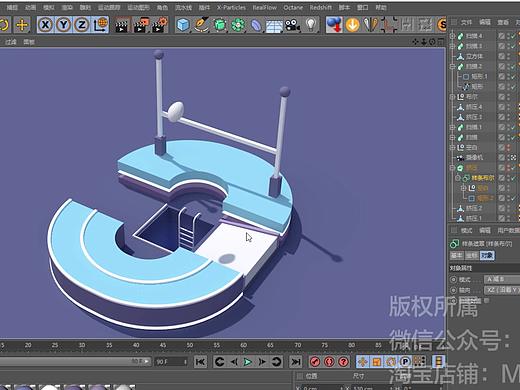This screenshot has width=520, height=390.
Task: Edit the 90 F end frame field
Action: pos(171,362)
